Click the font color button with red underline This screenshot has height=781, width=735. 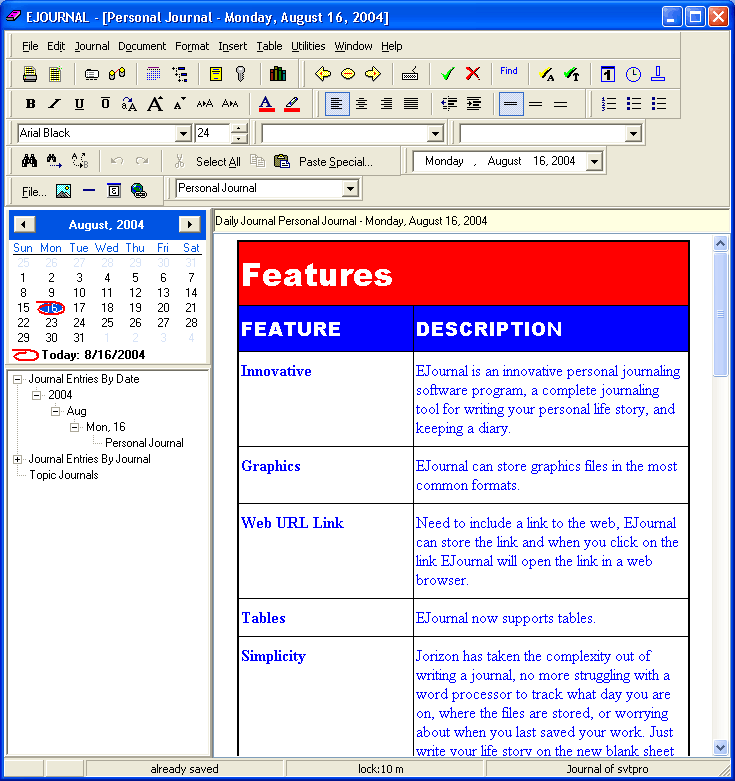click(x=266, y=104)
